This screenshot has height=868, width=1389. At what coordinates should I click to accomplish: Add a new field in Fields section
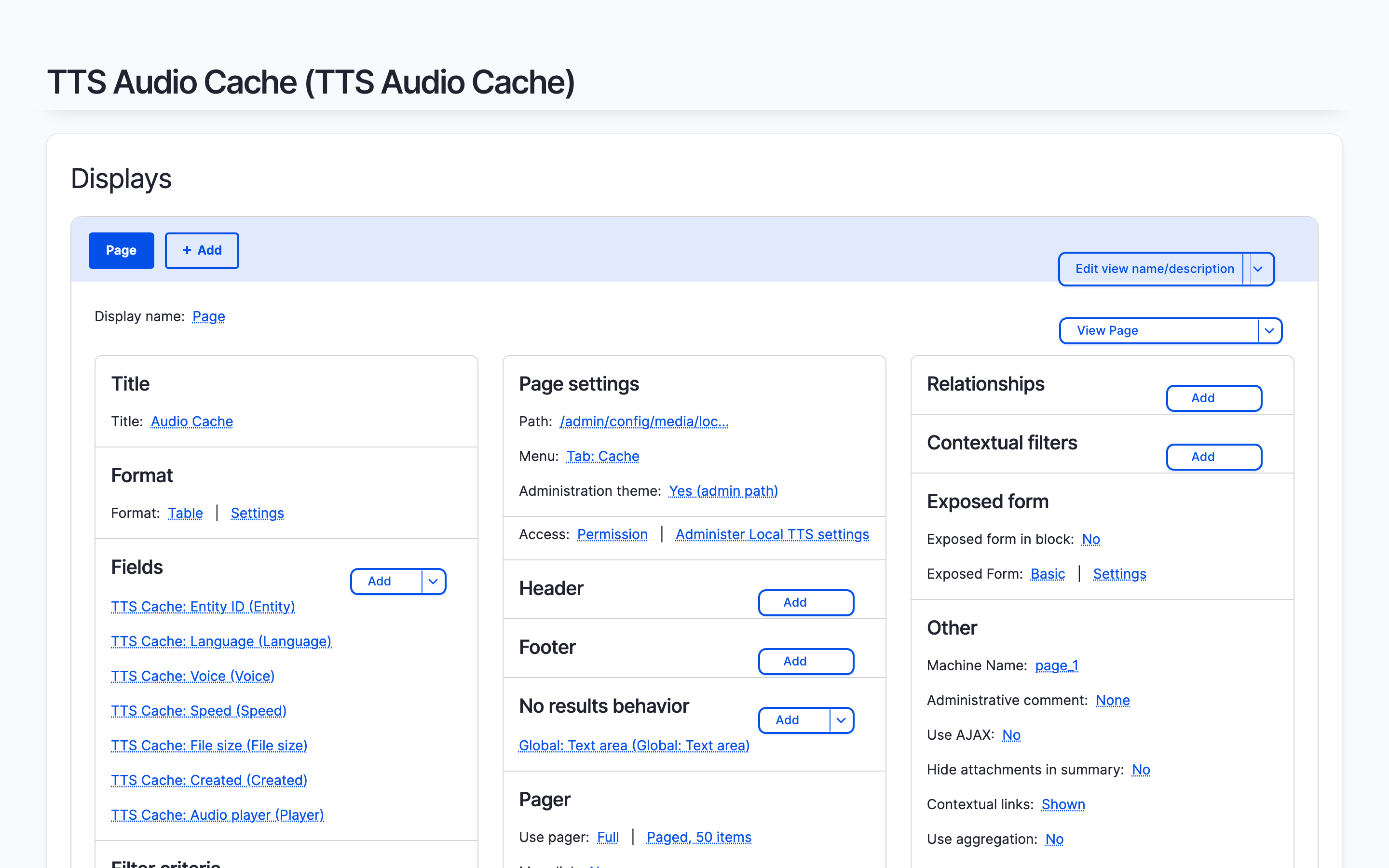pos(386,582)
